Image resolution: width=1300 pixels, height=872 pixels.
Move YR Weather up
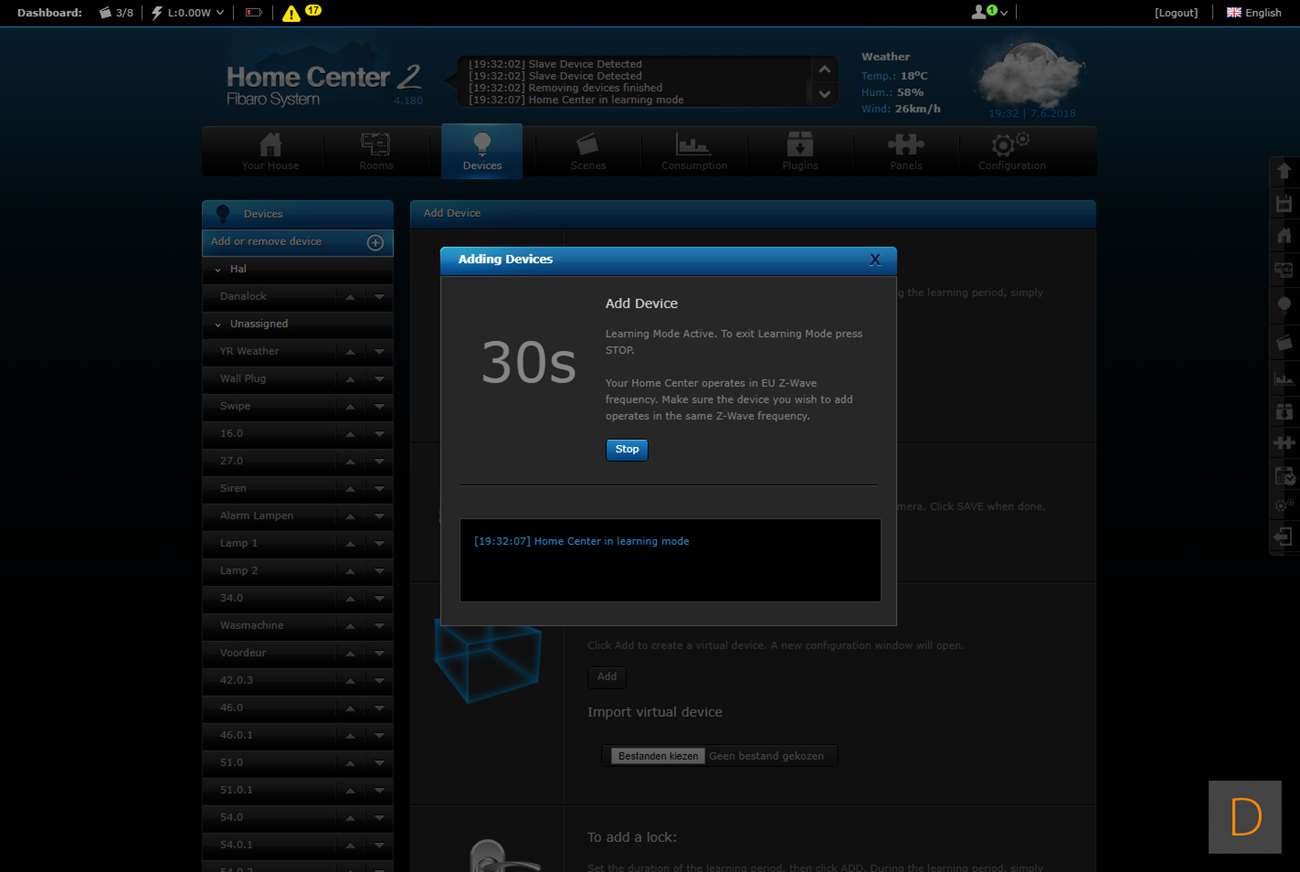350,352
